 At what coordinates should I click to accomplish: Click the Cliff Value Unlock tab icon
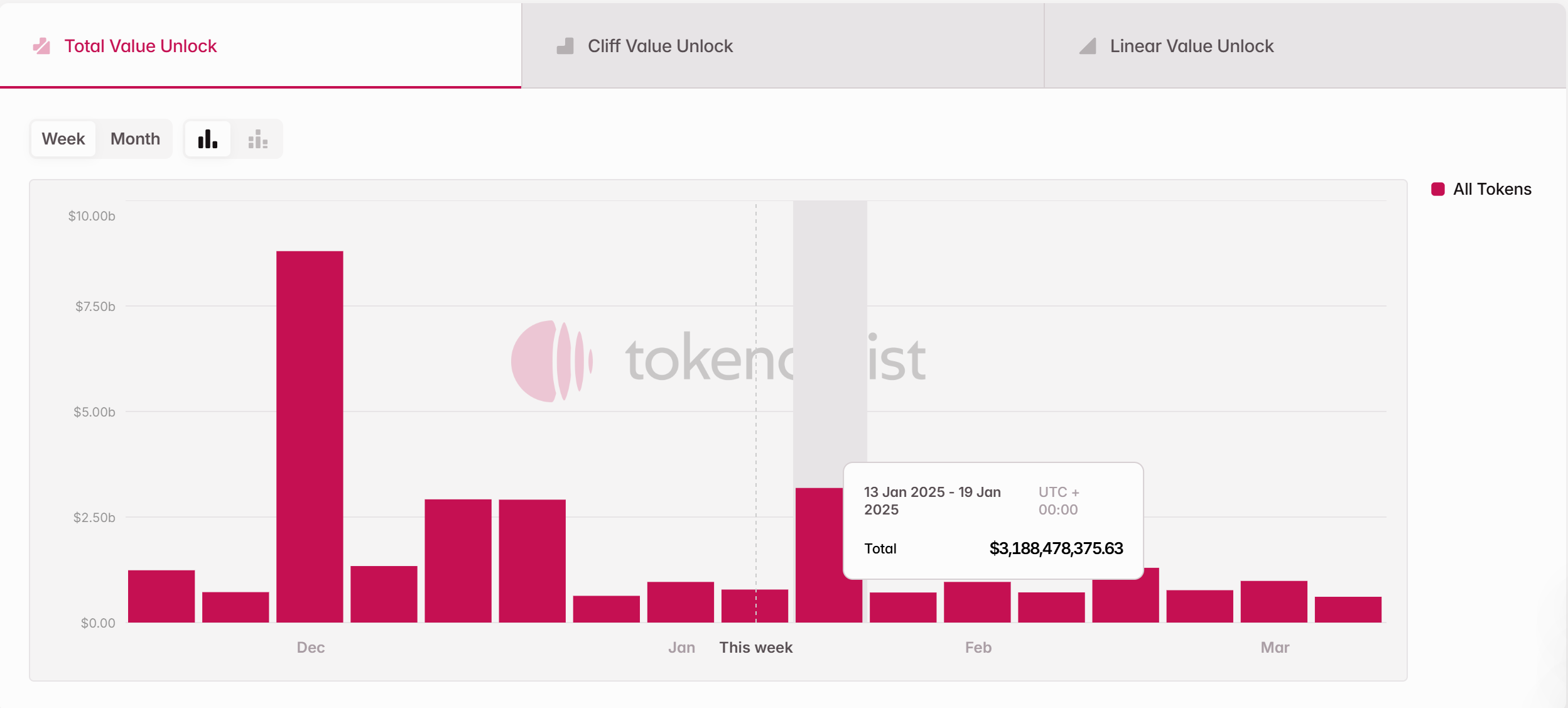565,46
